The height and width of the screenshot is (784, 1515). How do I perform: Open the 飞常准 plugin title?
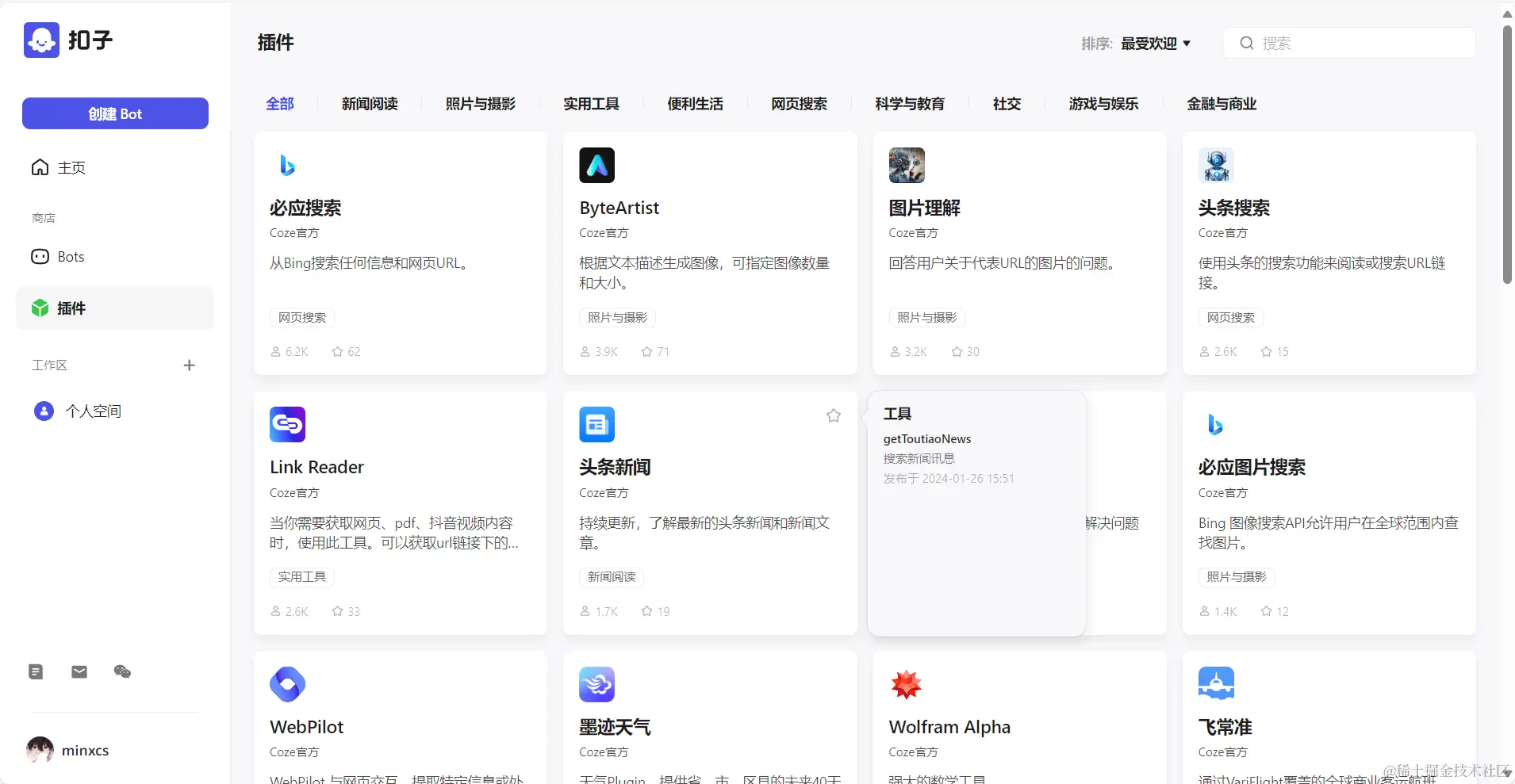[x=1225, y=727]
